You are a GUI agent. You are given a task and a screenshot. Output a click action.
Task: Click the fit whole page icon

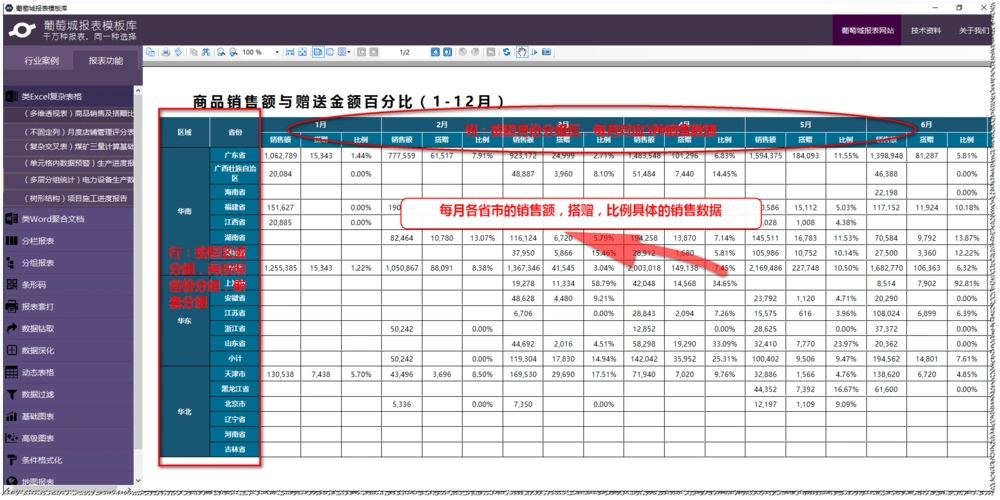click(302, 52)
